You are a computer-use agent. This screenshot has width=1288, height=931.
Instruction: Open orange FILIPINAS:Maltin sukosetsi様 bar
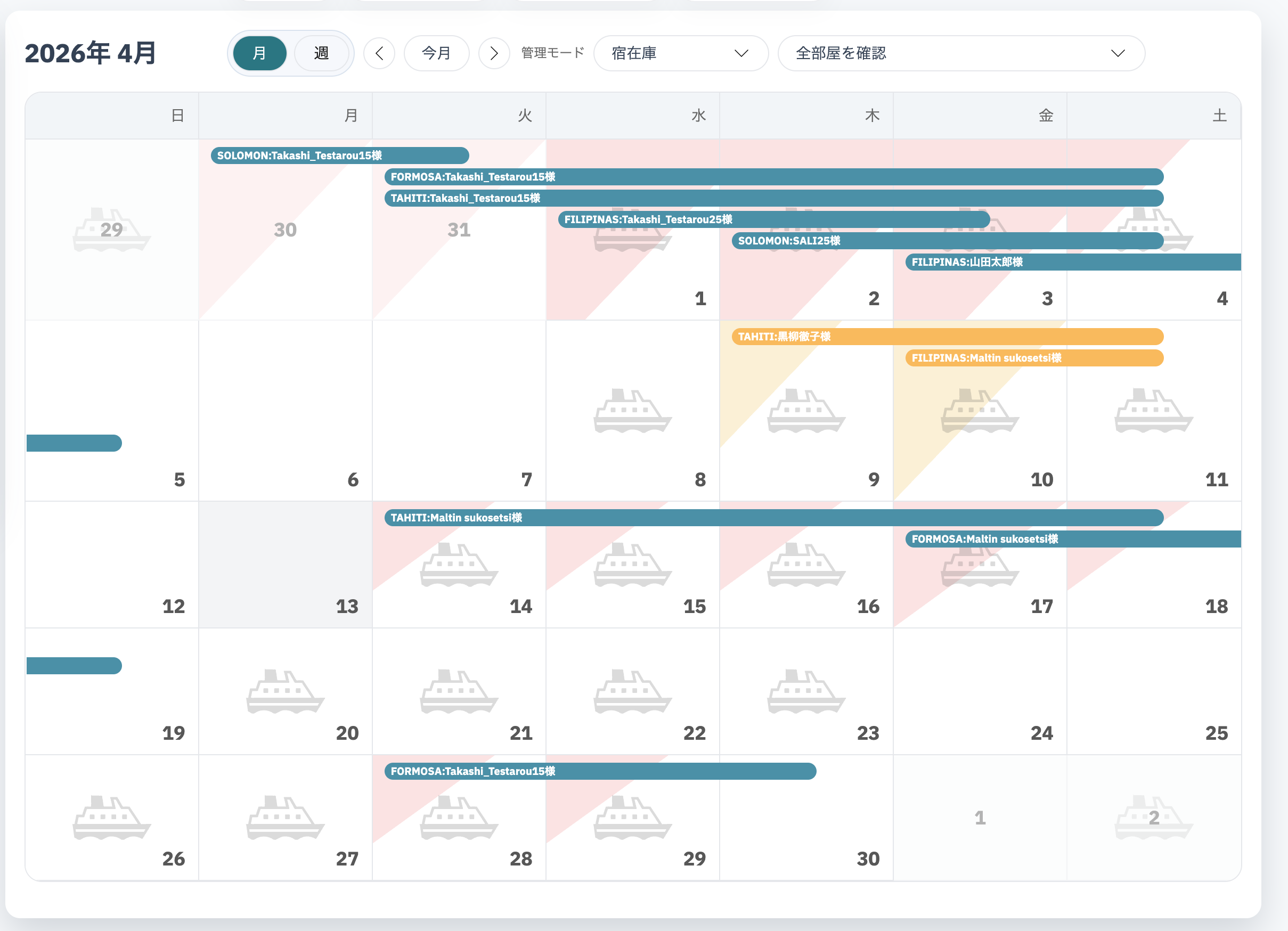click(1034, 358)
